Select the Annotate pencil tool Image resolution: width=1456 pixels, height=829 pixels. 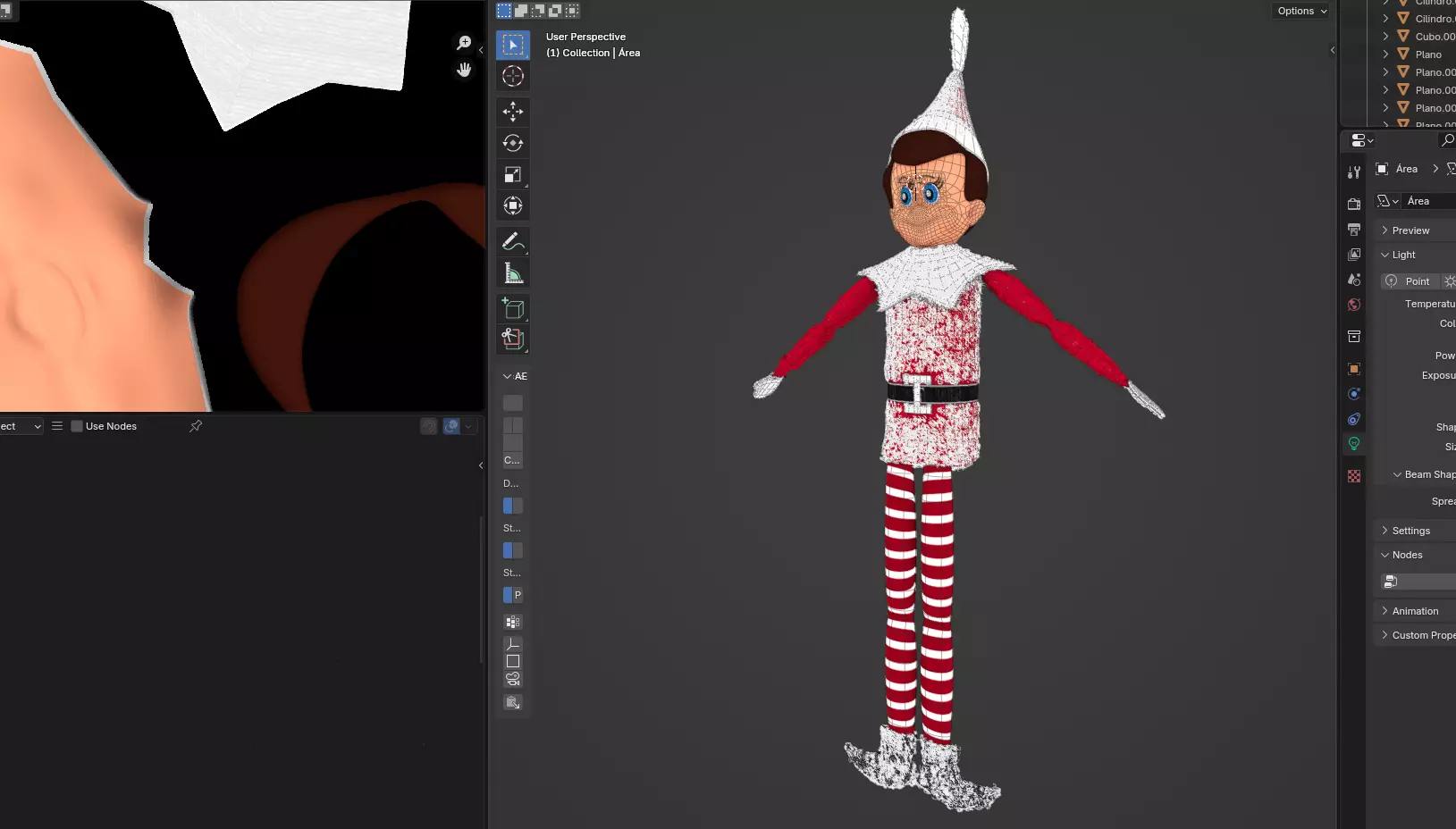pos(513,241)
